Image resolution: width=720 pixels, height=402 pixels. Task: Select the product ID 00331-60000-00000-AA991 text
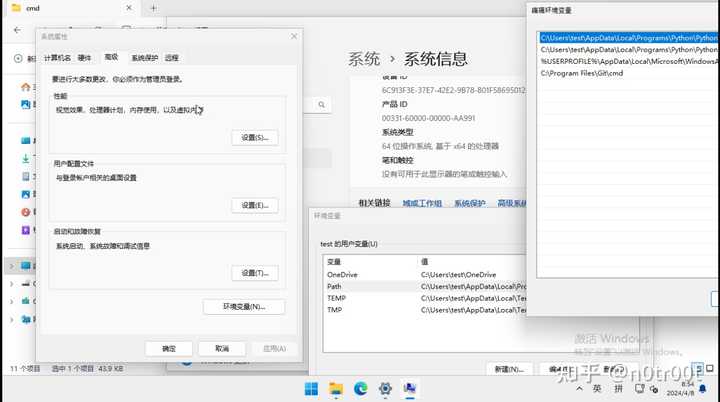tap(428, 118)
